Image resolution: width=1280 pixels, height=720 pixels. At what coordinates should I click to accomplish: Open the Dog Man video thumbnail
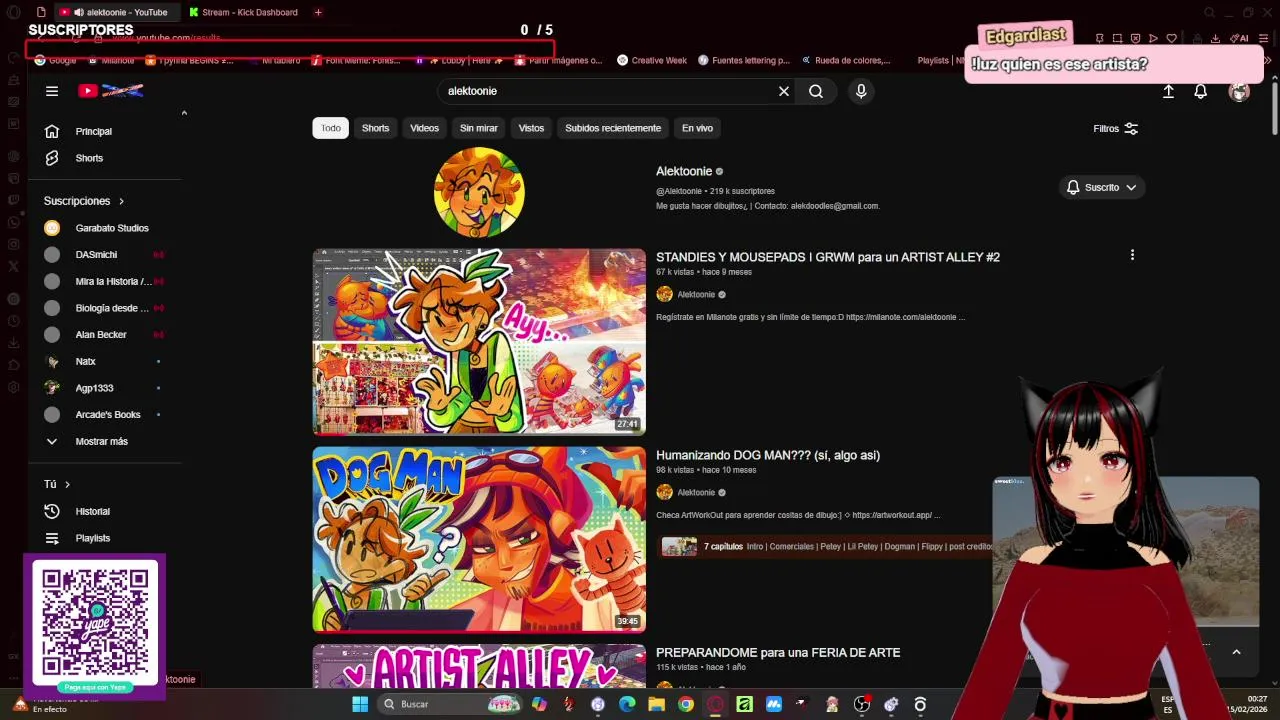click(x=479, y=540)
